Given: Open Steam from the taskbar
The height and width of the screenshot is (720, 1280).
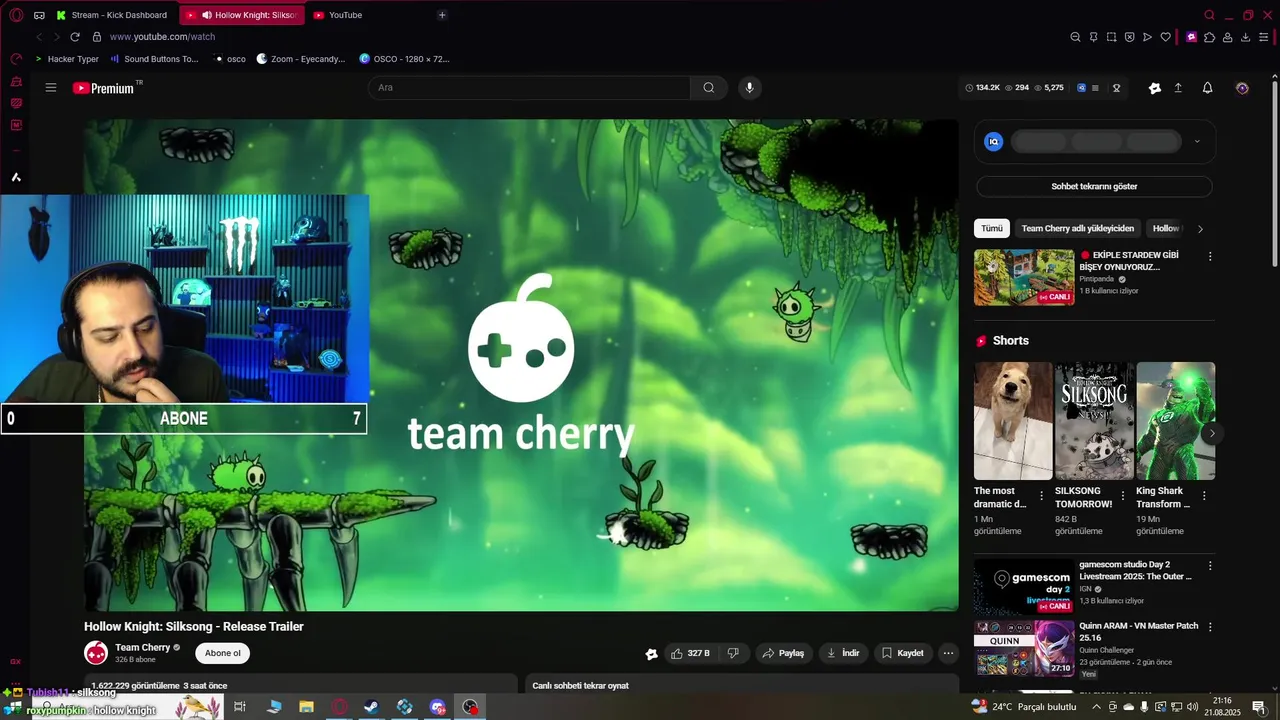Looking at the screenshot, I should pyautogui.click(x=371, y=707).
